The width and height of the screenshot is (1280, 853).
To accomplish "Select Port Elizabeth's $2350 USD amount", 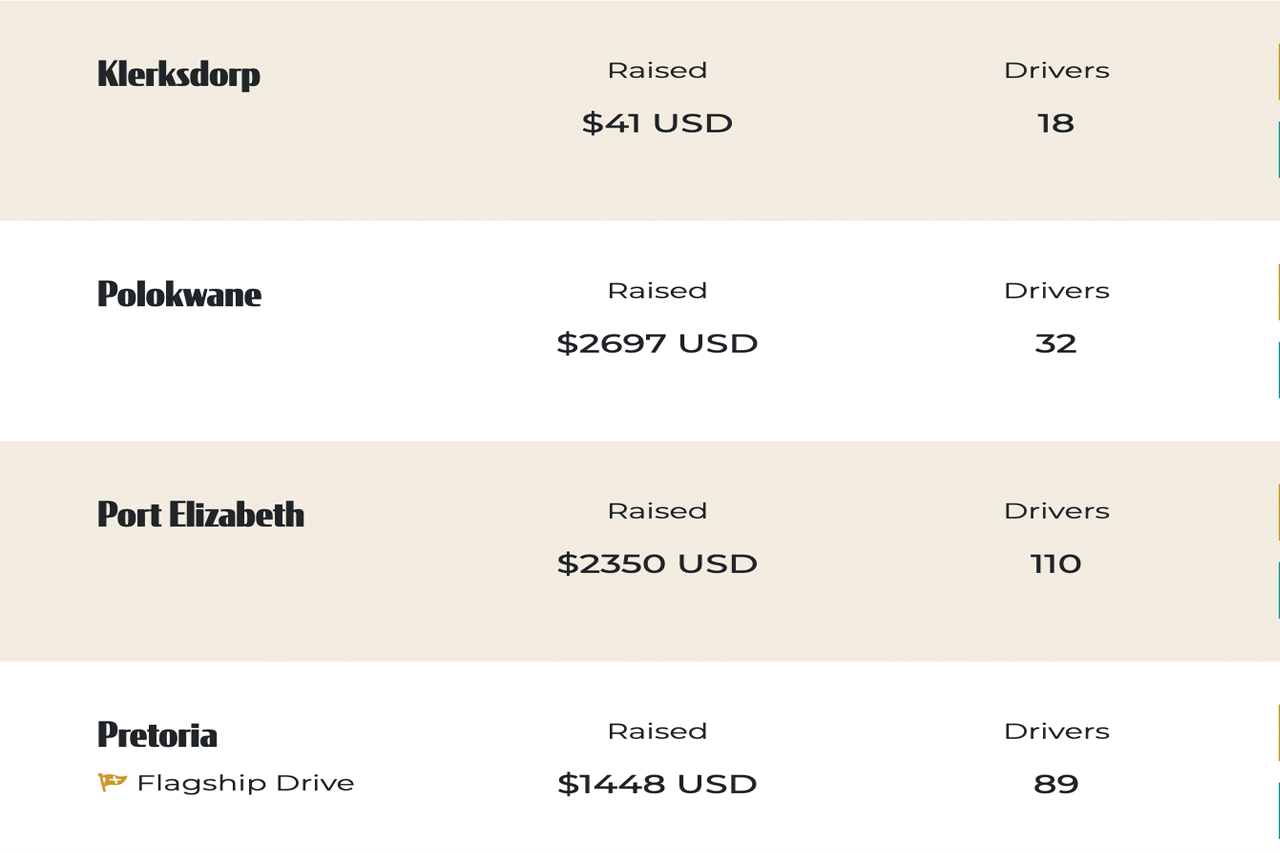I will pyautogui.click(x=657, y=563).
